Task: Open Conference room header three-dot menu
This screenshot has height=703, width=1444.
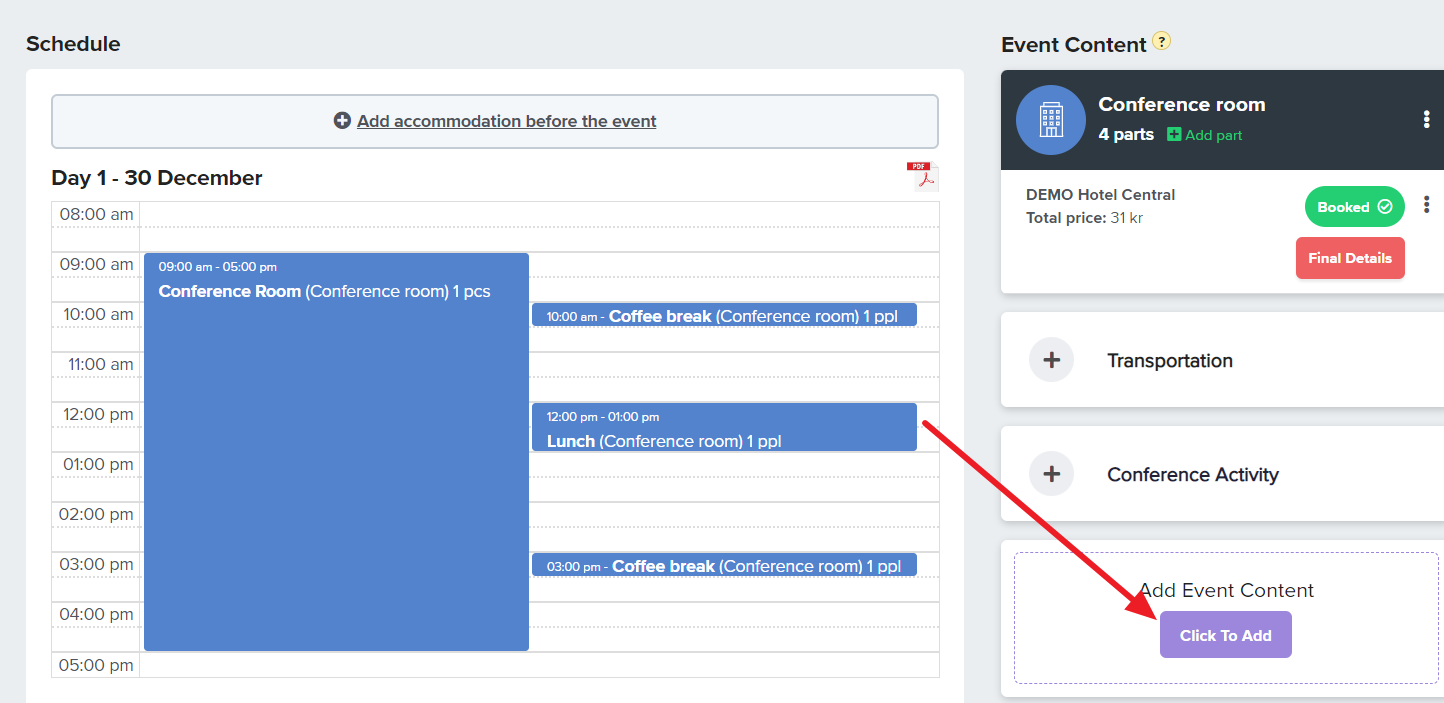Action: coord(1426,120)
